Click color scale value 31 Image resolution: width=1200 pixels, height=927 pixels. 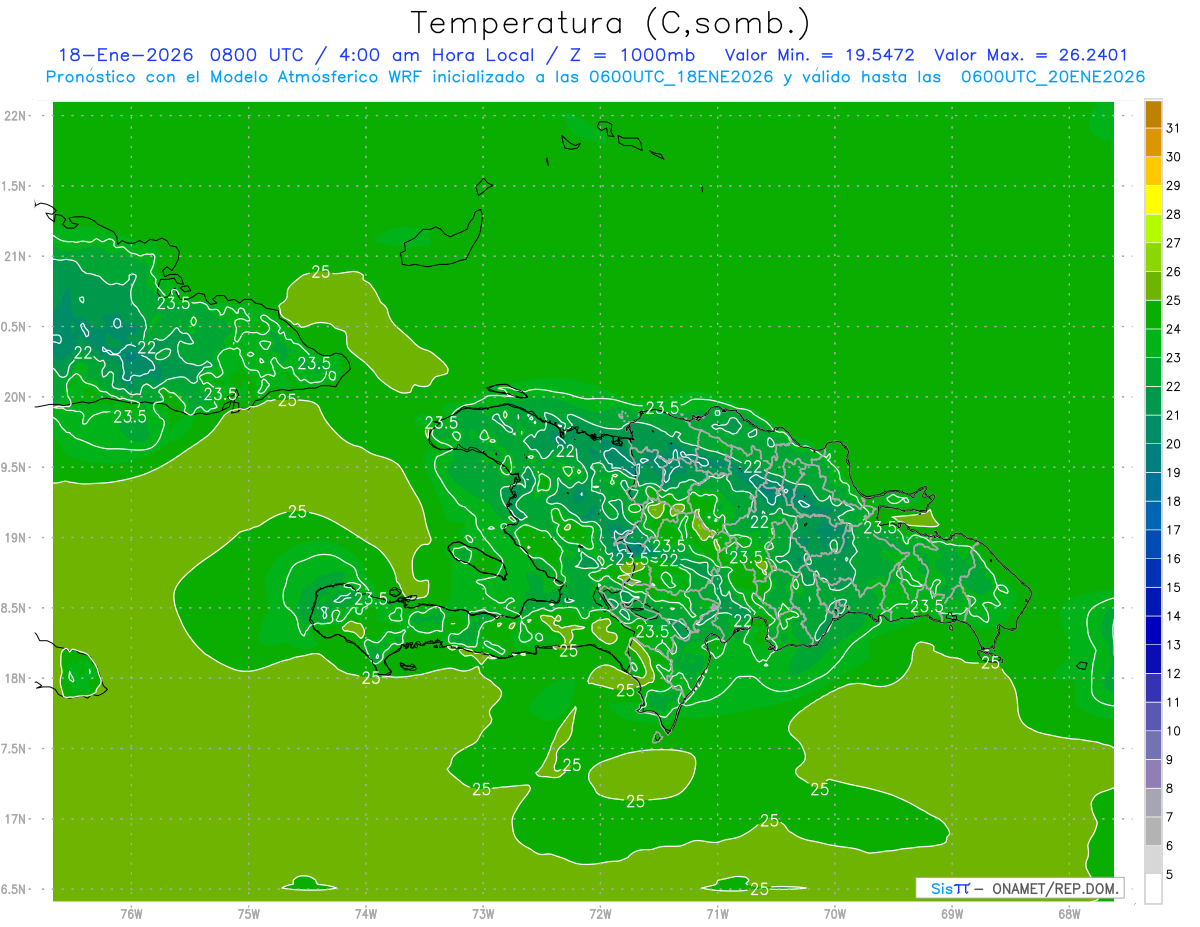[x=1174, y=128]
